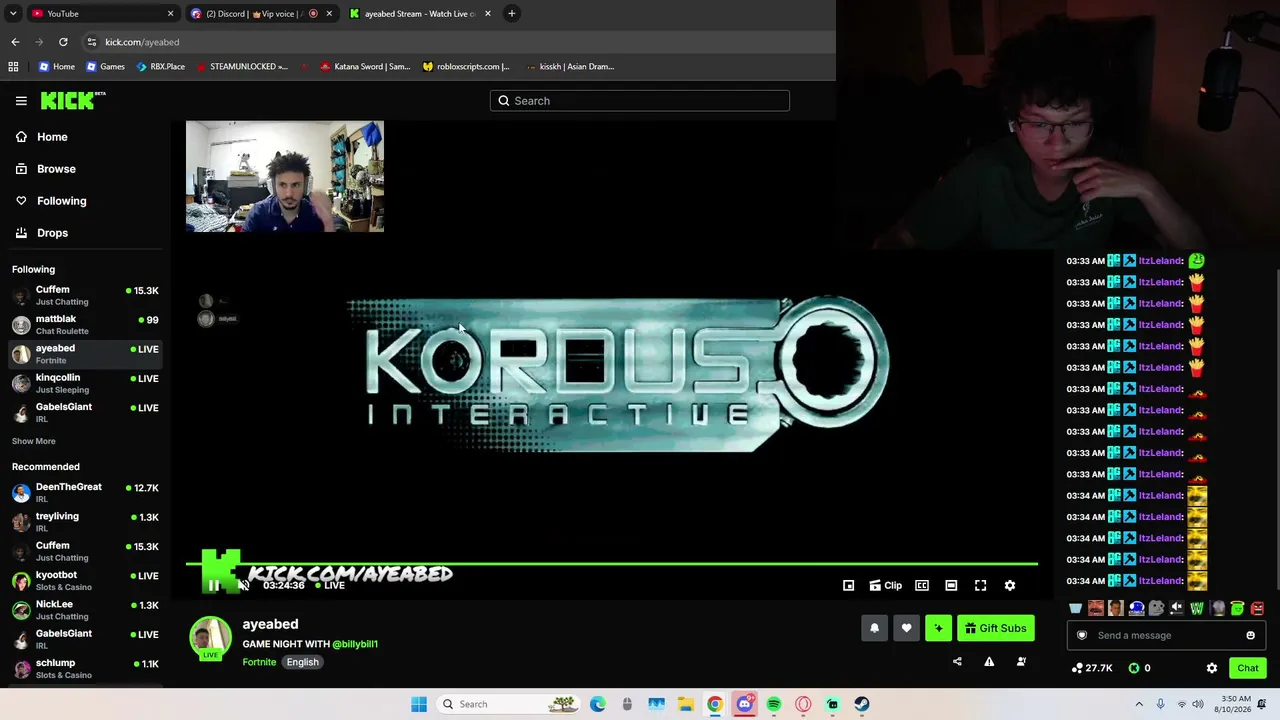The image size is (1280, 720).
Task: Enable mini player mode icon
Action: click(x=848, y=586)
